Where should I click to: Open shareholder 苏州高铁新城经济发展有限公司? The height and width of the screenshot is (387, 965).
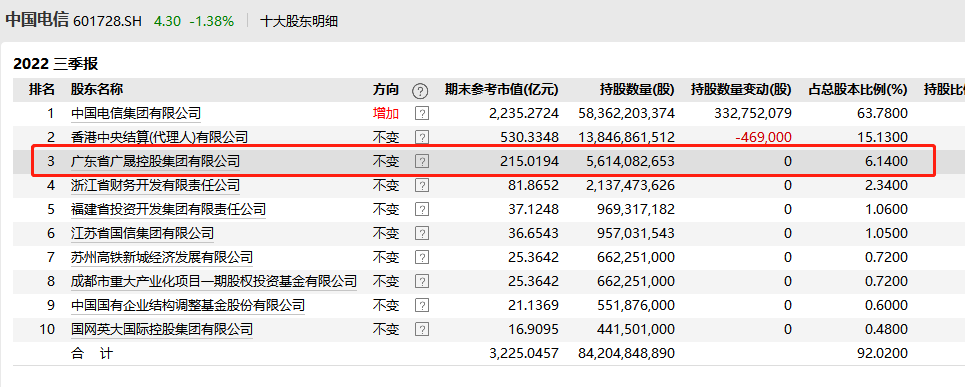pos(162,257)
